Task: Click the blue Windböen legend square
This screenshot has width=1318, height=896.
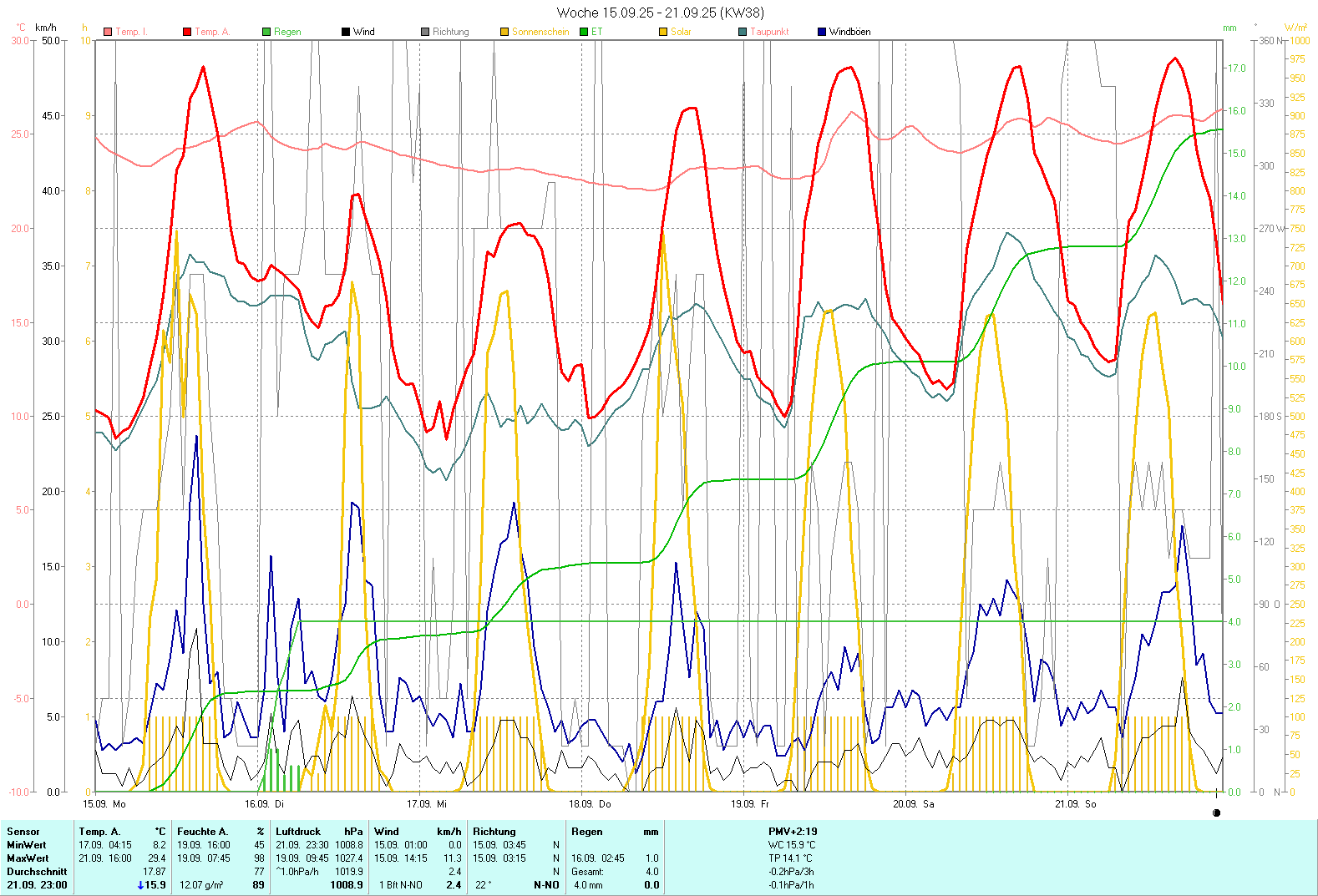Action: click(822, 32)
